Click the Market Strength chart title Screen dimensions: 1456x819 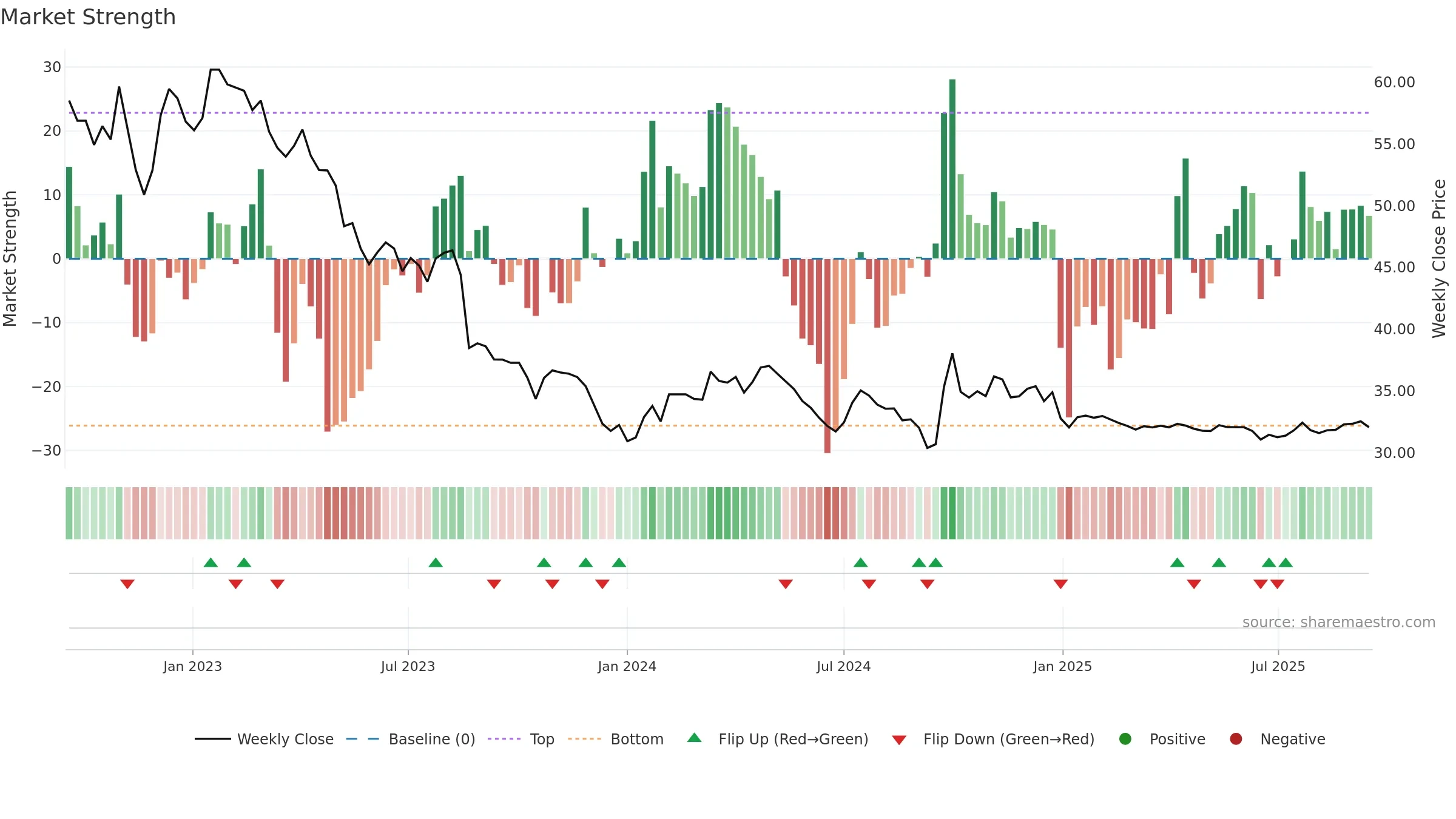[88, 17]
